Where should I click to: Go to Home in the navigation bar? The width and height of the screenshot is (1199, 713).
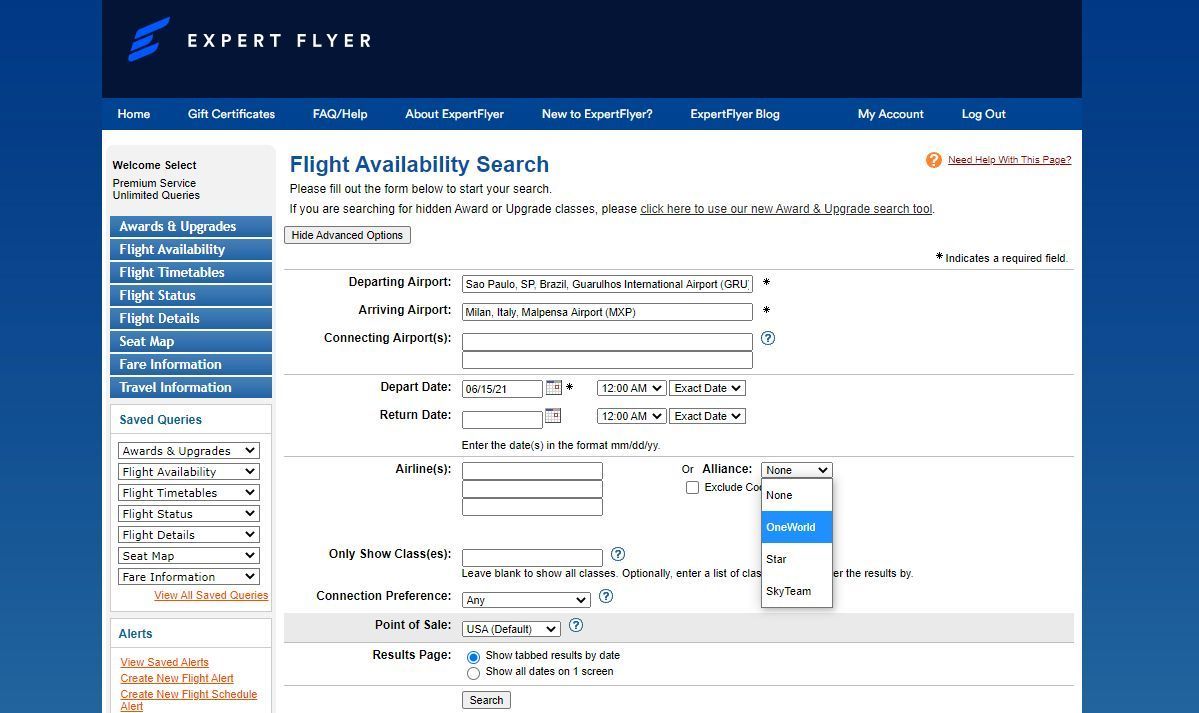(x=134, y=114)
